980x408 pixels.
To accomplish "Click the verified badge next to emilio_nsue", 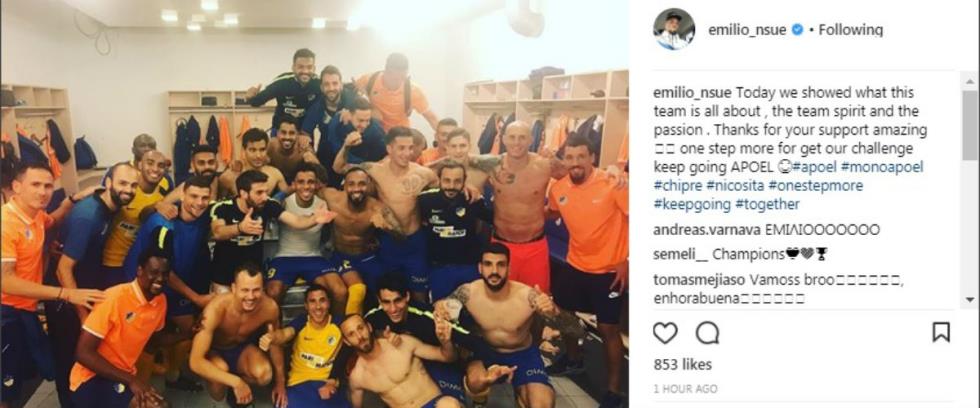I will (798, 29).
